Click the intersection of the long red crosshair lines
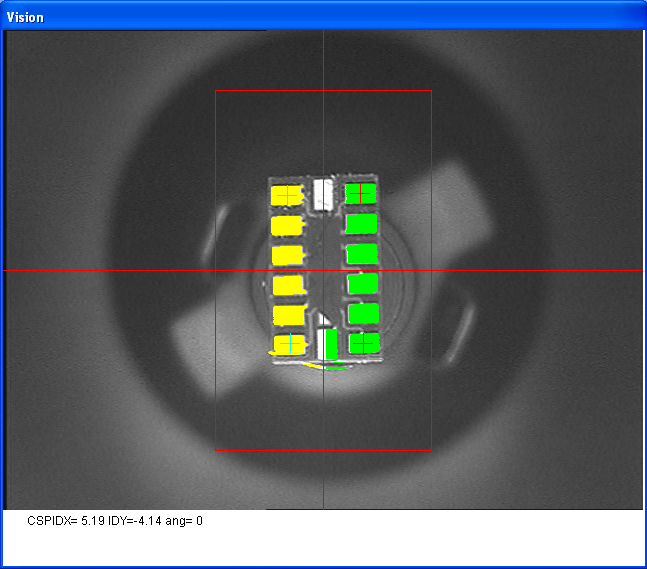The height and width of the screenshot is (569, 647). 324,271
